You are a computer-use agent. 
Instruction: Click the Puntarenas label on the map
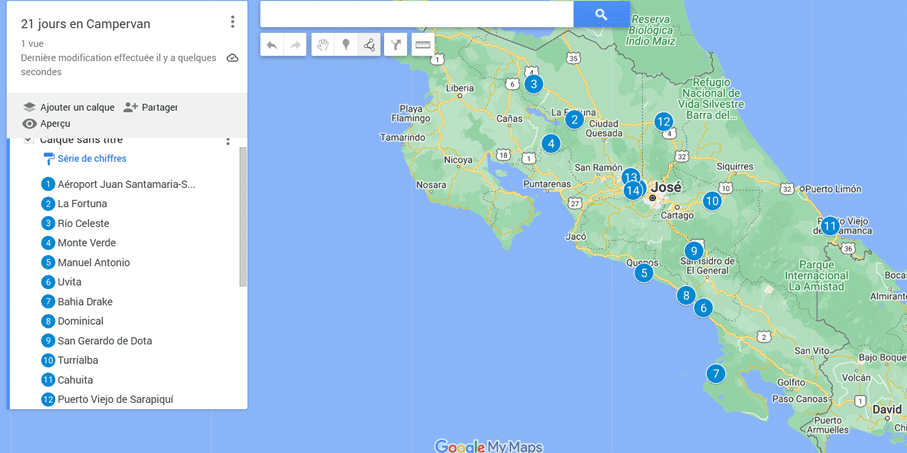(547, 185)
